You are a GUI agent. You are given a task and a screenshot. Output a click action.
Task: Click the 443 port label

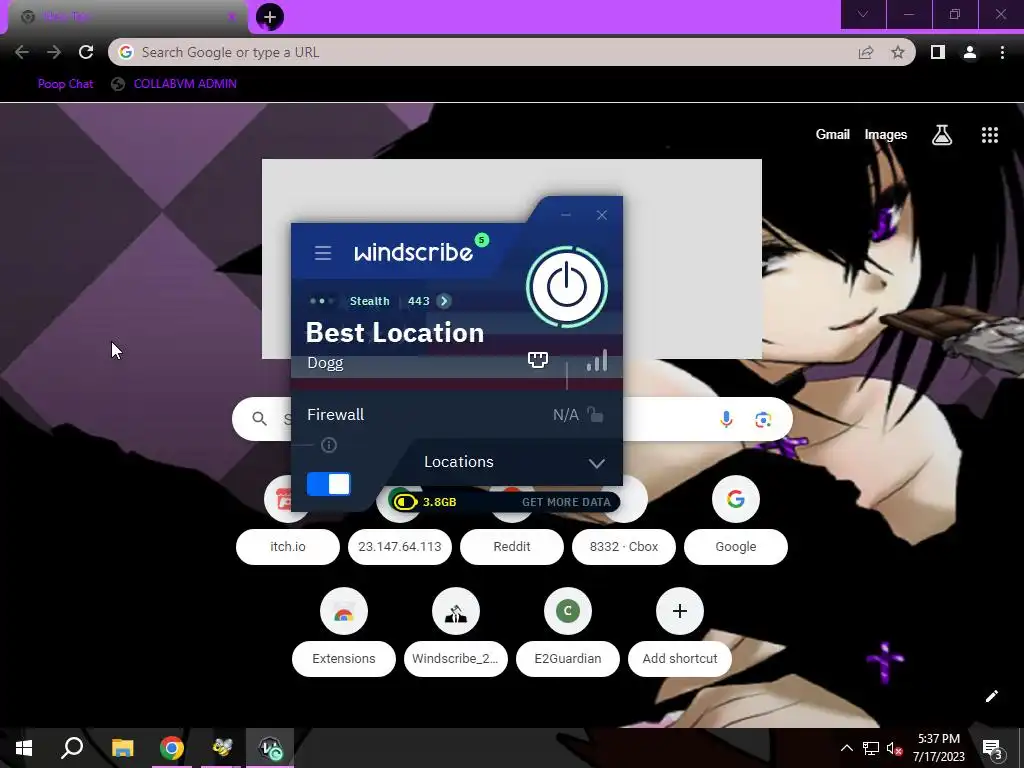coord(419,301)
